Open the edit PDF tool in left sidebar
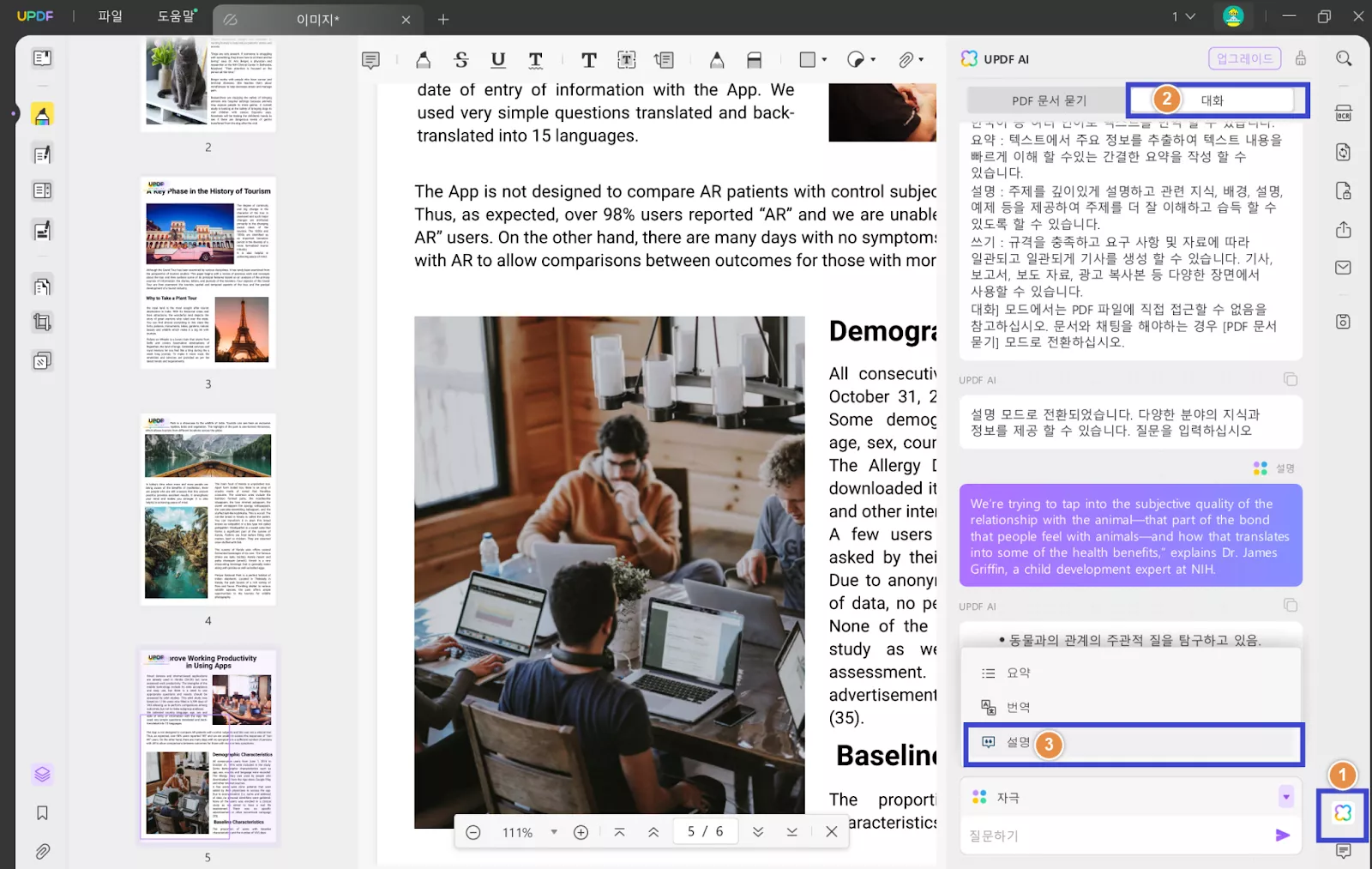This screenshot has width=1372, height=869. [42, 154]
